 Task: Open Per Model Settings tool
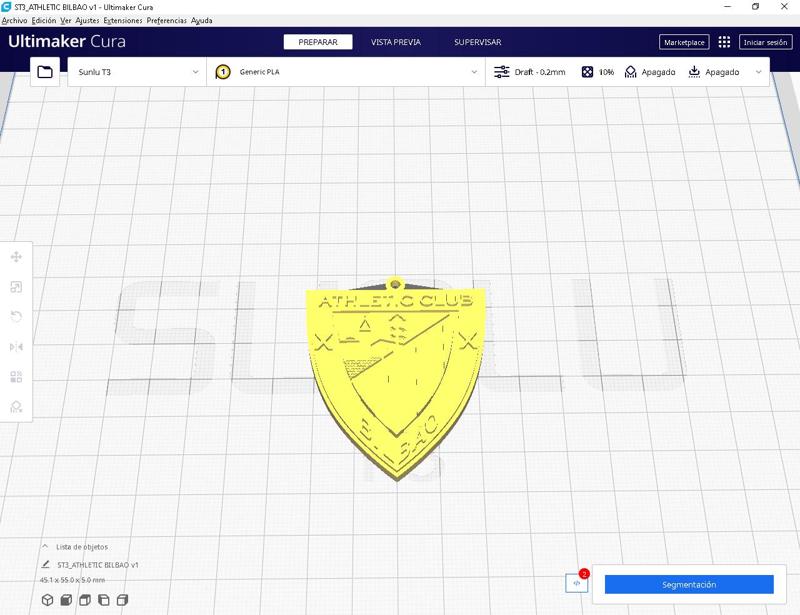16,377
